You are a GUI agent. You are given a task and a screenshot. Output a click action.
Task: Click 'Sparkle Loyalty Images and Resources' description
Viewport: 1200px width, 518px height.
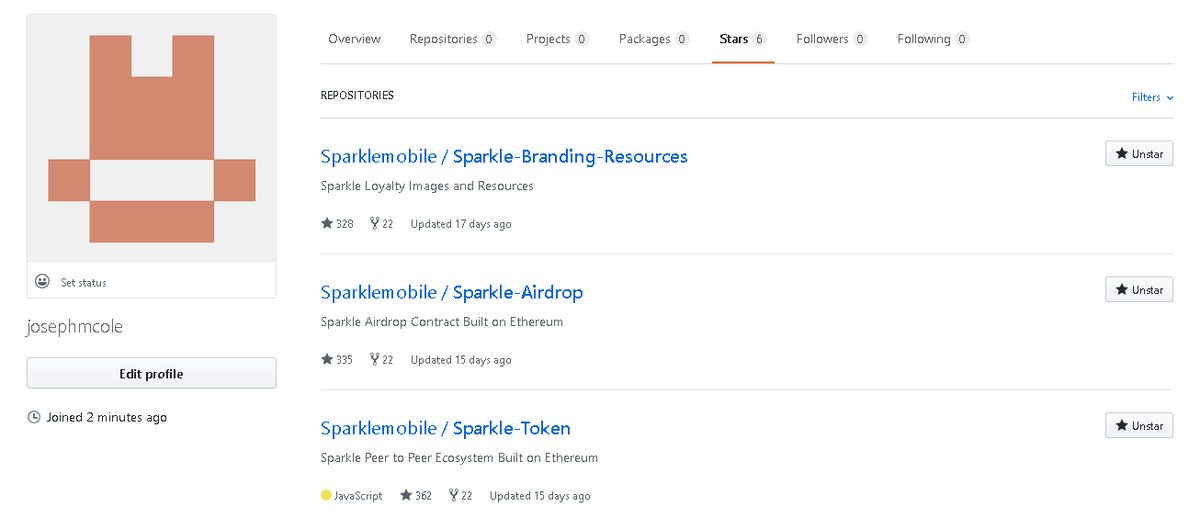pyautogui.click(x=427, y=186)
